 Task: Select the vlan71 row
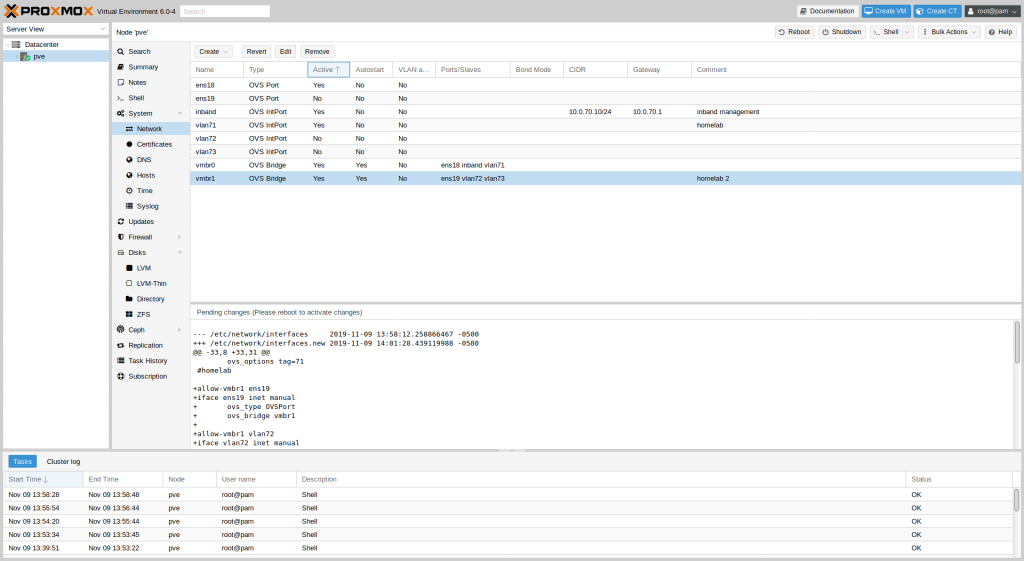(605, 125)
